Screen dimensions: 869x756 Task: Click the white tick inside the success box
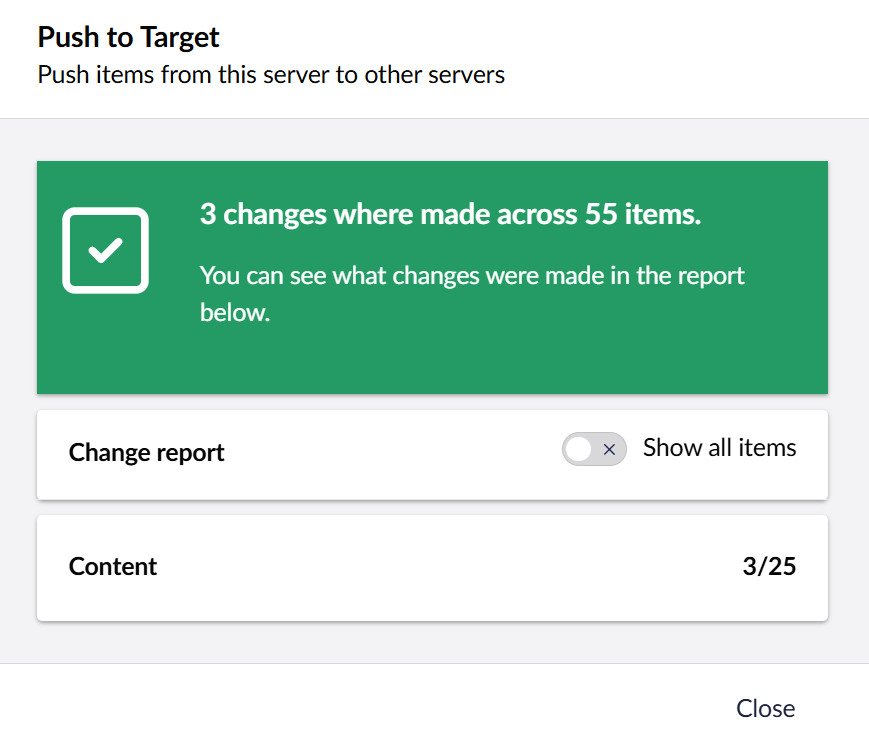coord(105,250)
